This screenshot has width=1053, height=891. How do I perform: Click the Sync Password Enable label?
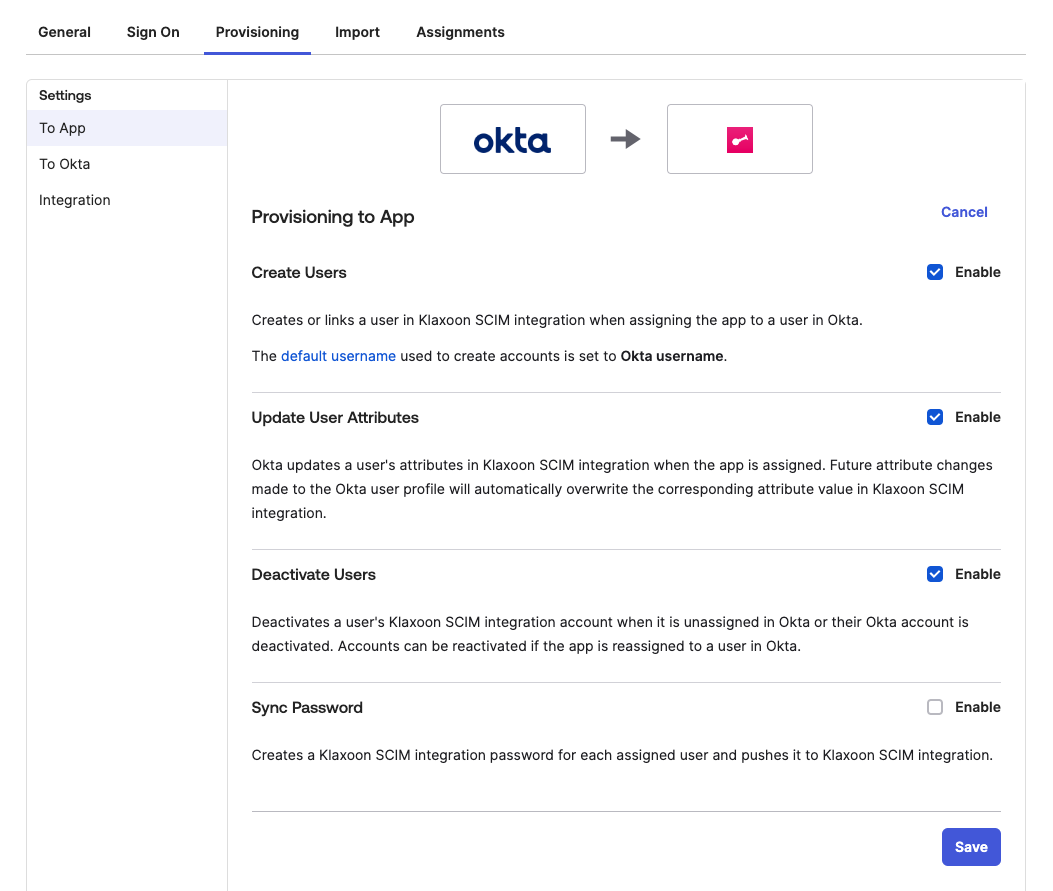[x=977, y=707]
